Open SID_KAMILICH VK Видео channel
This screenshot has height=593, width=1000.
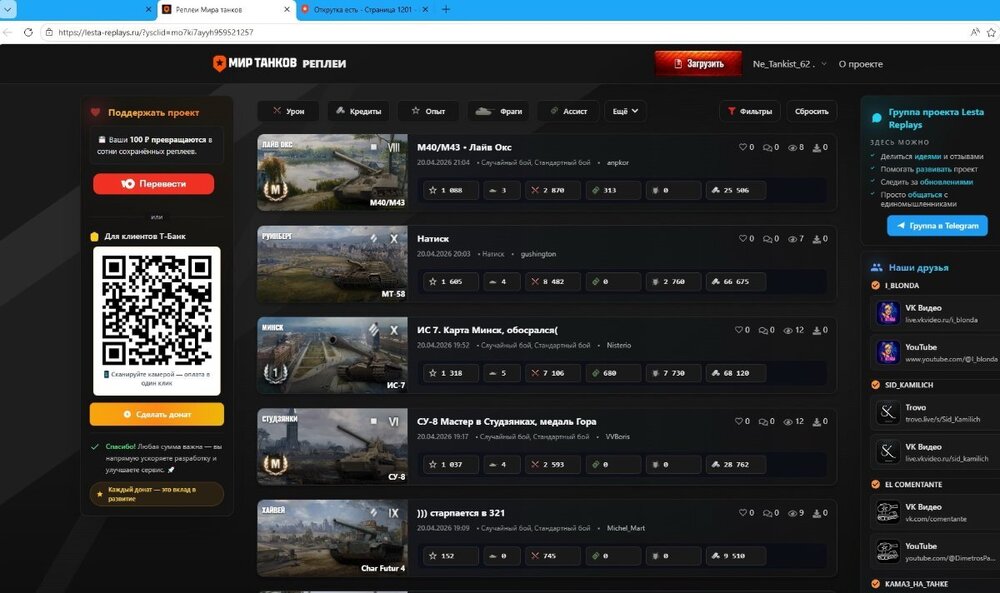pos(934,452)
